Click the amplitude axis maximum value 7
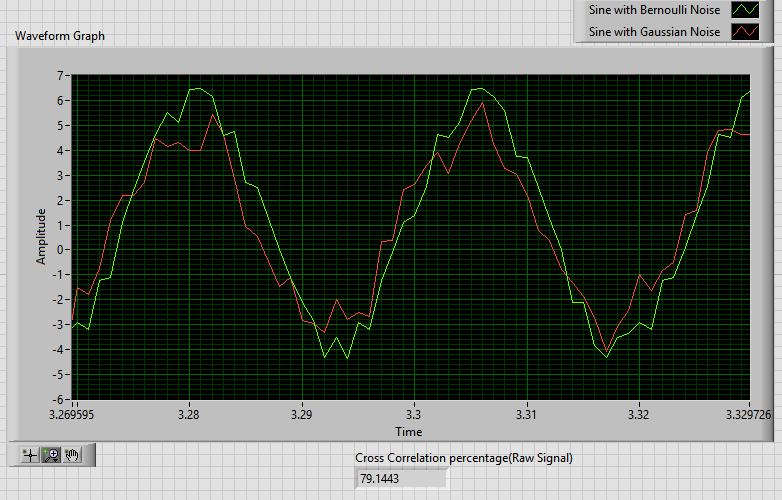This screenshot has width=782, height=500. coord(61,76)
